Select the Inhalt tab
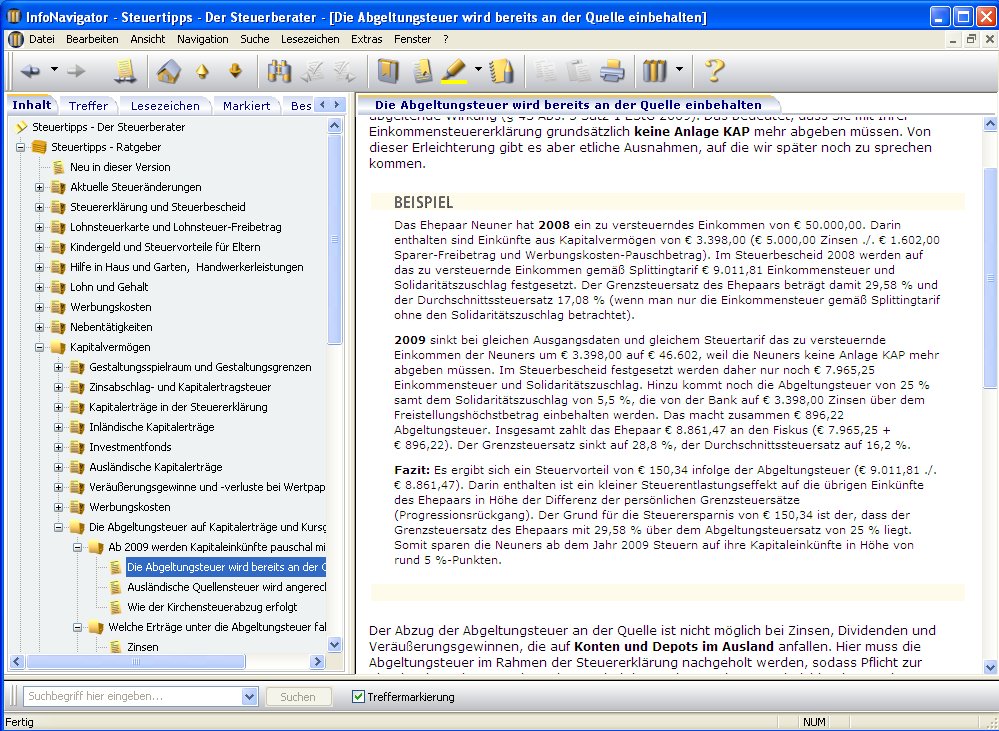This screenshot has height=731, width=999. pyautogui.click(x=32, y=105)
